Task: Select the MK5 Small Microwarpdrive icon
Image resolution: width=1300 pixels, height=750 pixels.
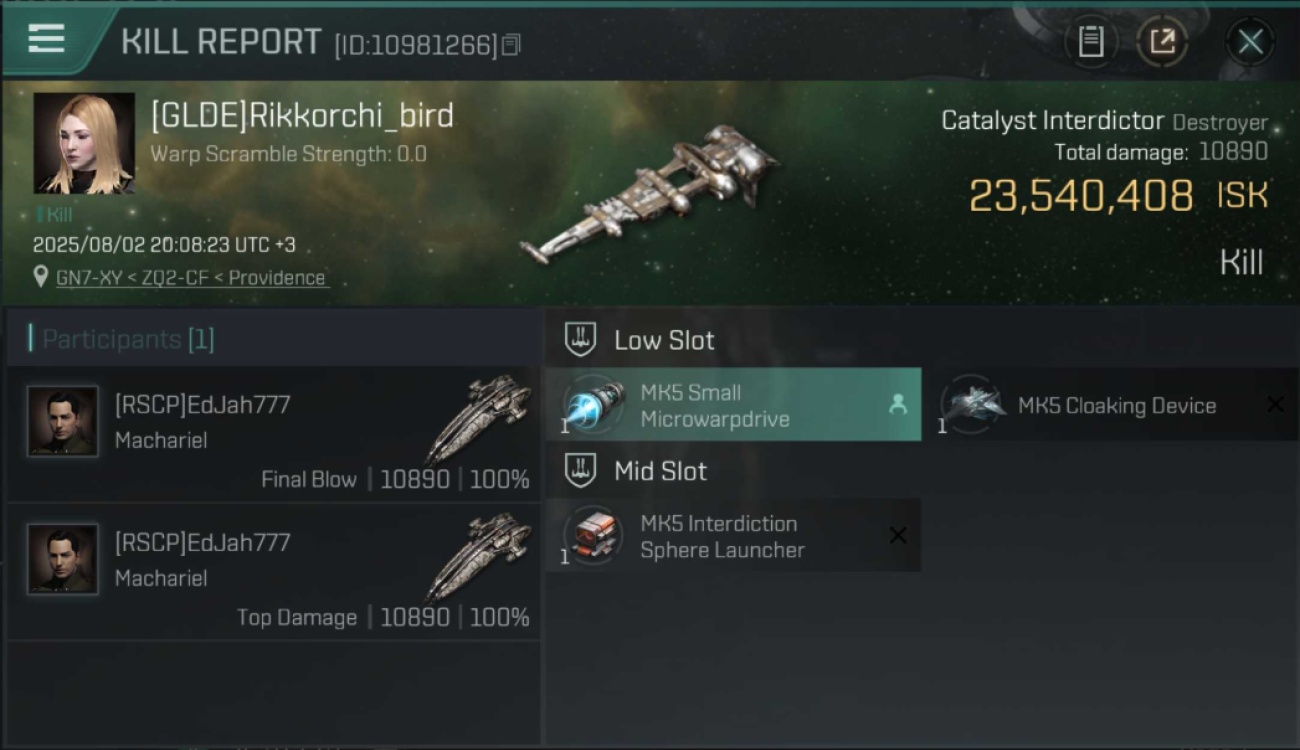Action: pyautogui.click(x=593, y=405)
